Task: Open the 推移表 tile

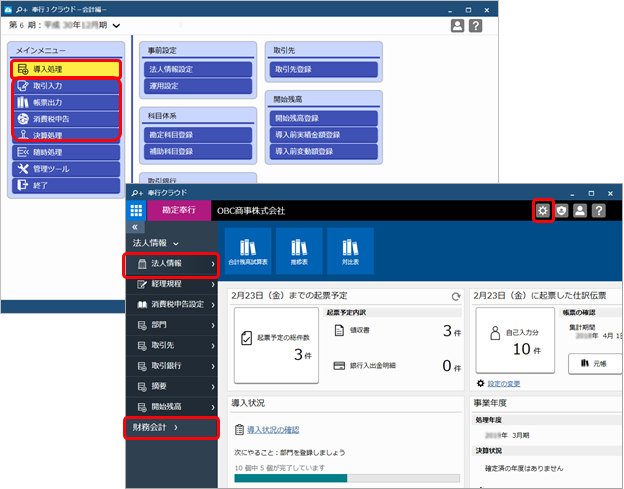Action: pos(299,251)
